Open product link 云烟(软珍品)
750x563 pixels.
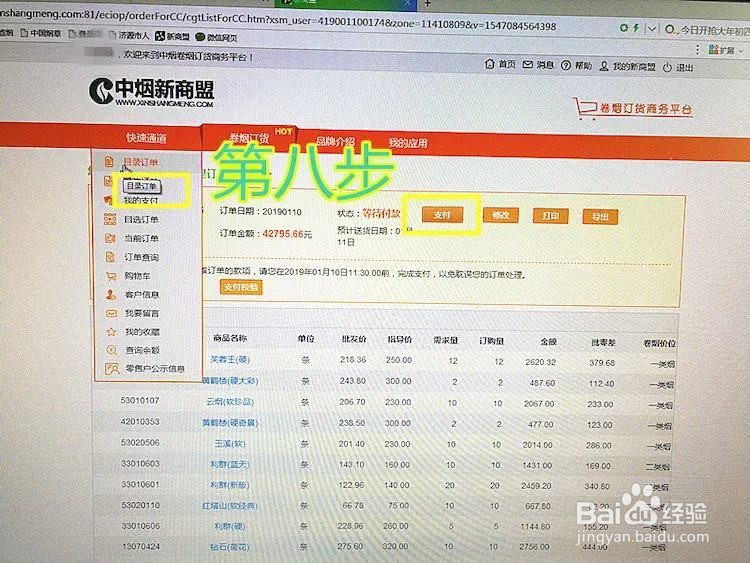230,401
